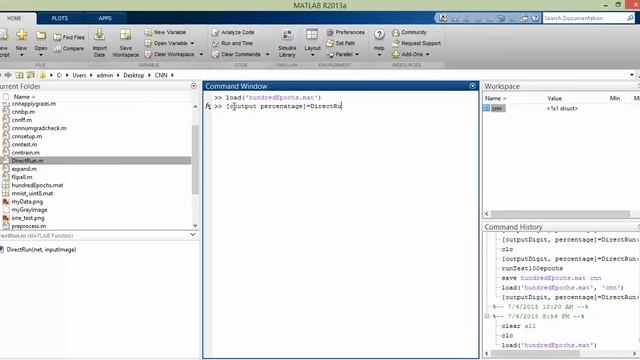The width and height of the screenshot is (640, 360).
Task: Click the CNN folder in the path
Action: pos(161,75)
